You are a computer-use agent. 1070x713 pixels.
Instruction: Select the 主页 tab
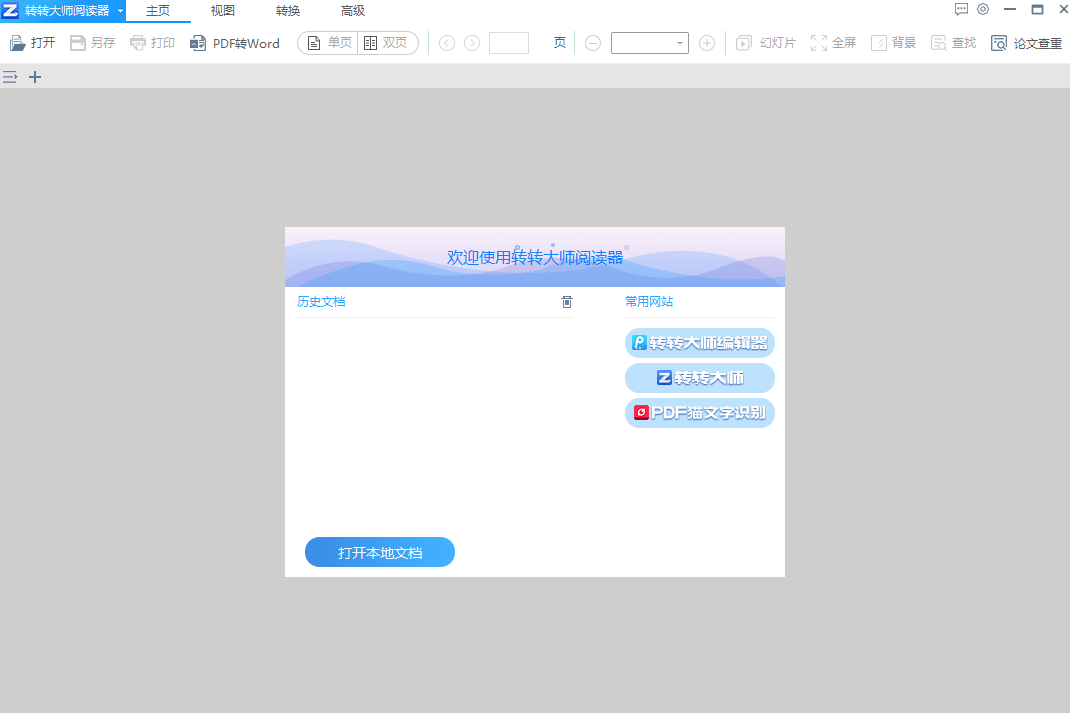158,11
